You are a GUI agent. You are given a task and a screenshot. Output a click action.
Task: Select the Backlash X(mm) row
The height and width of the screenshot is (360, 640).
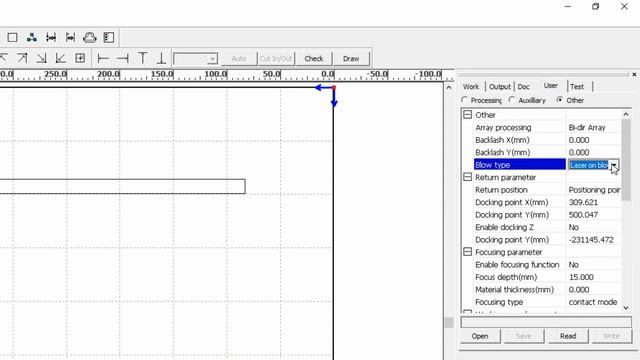[x=547, y=140]
